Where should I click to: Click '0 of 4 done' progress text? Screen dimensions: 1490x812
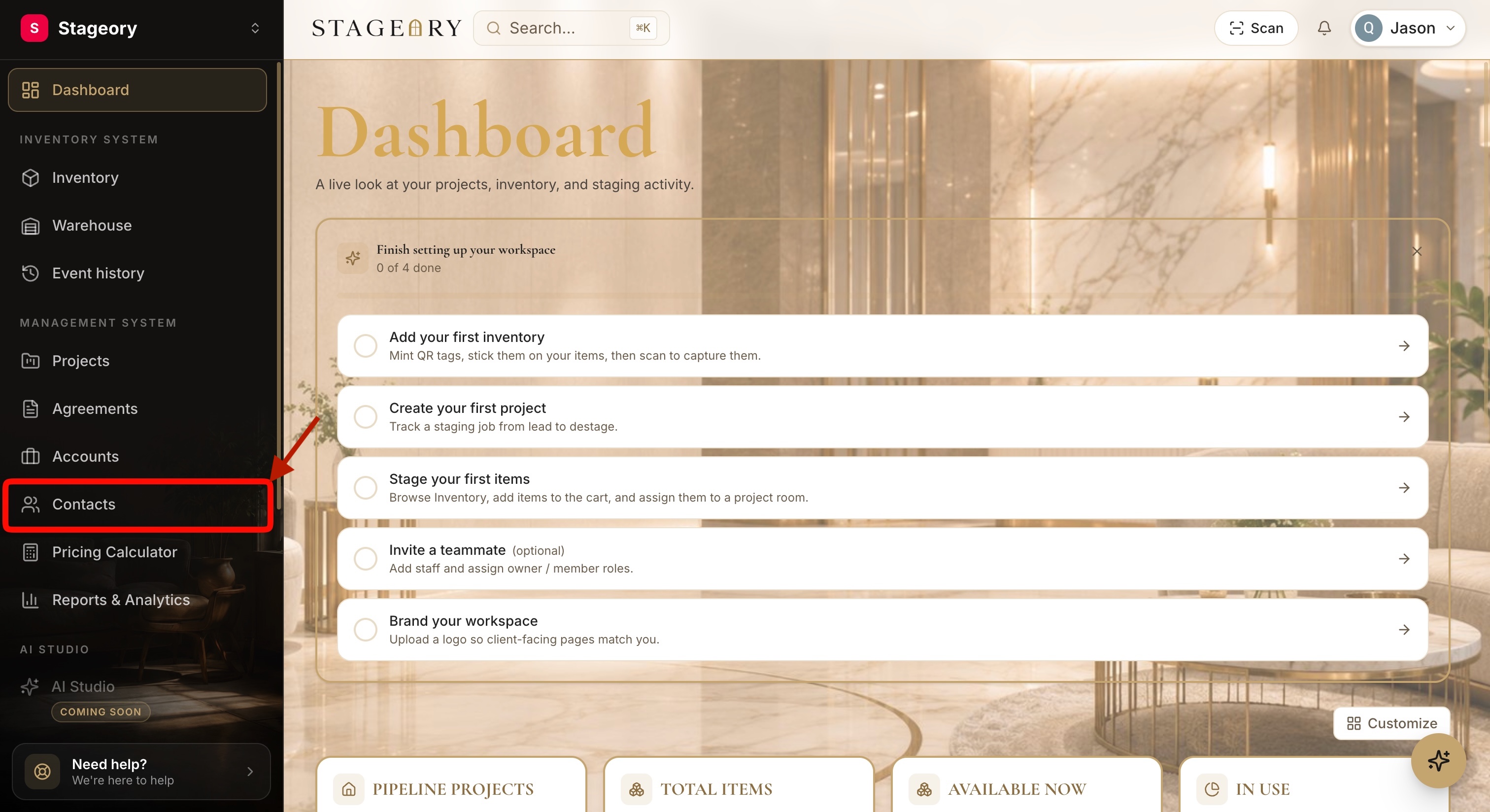point(408,268)
